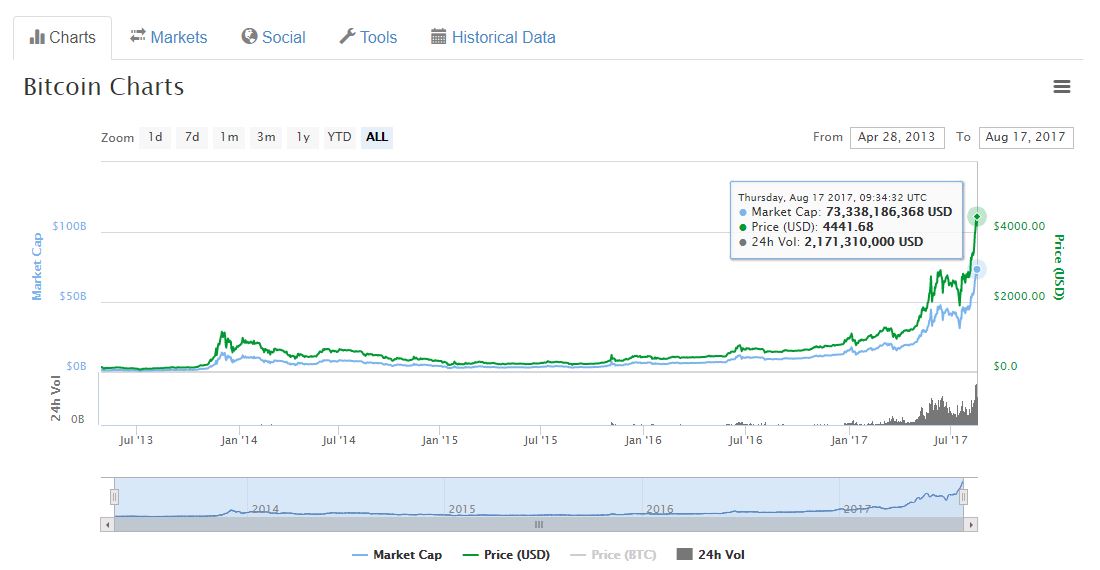The width and height of the screenshot is (1100, 570).
Task: Select the ALL zoom range
Action: coord(377,137)
